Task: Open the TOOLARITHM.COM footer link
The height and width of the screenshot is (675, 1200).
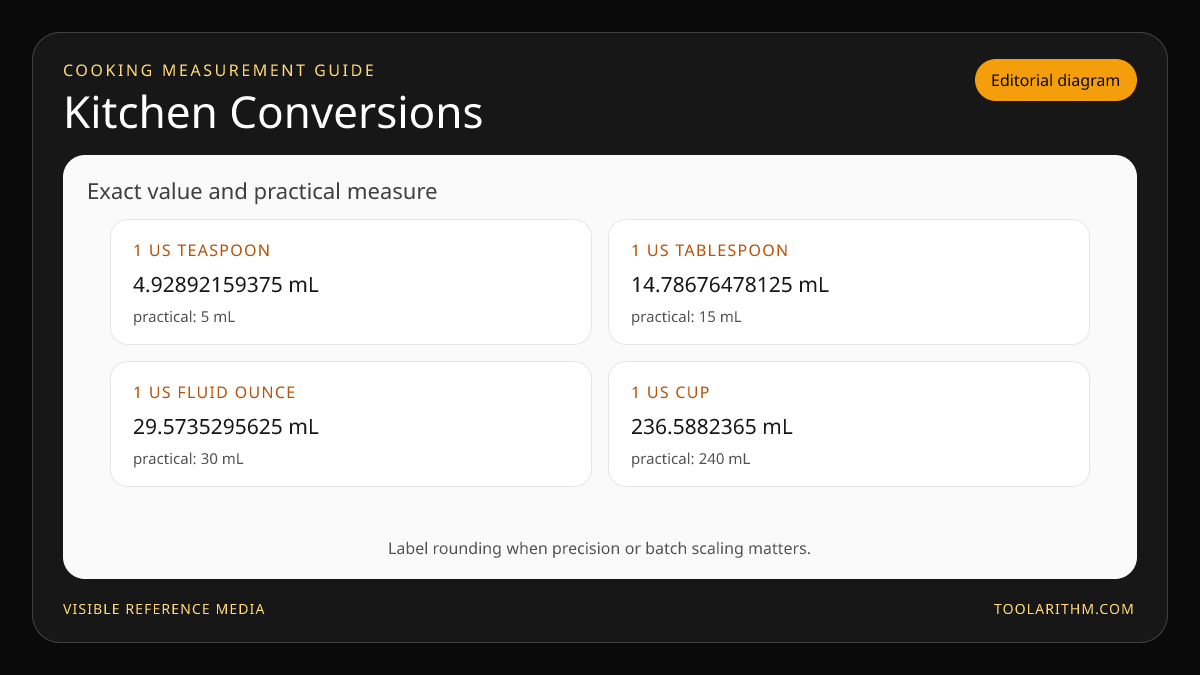Action: click(x=1064, y=609)
